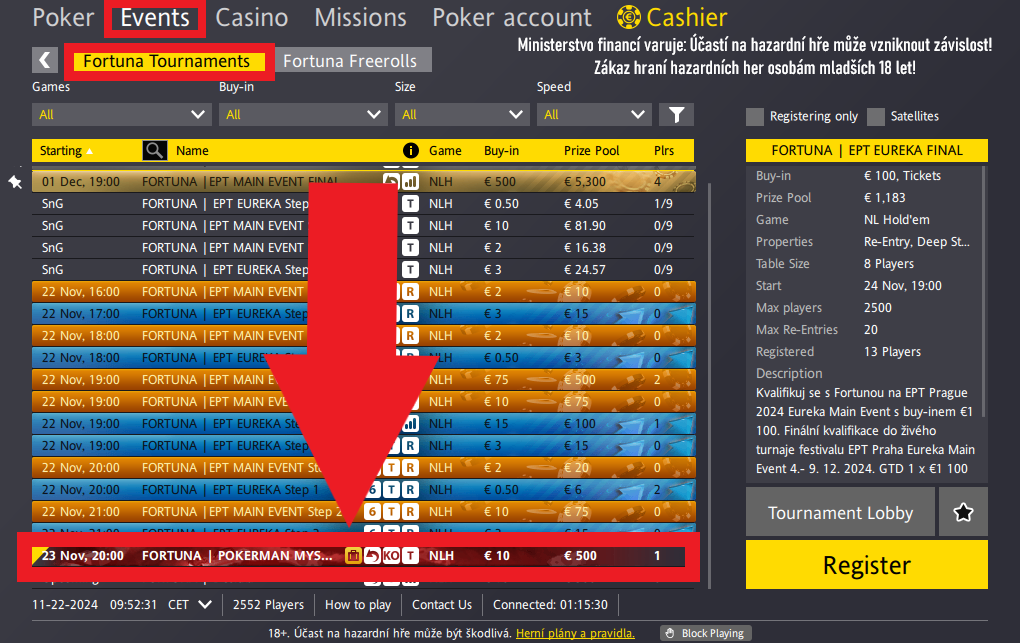Select the 22 Nov 19:00 row with €75 buy-in

click(364, 379)
